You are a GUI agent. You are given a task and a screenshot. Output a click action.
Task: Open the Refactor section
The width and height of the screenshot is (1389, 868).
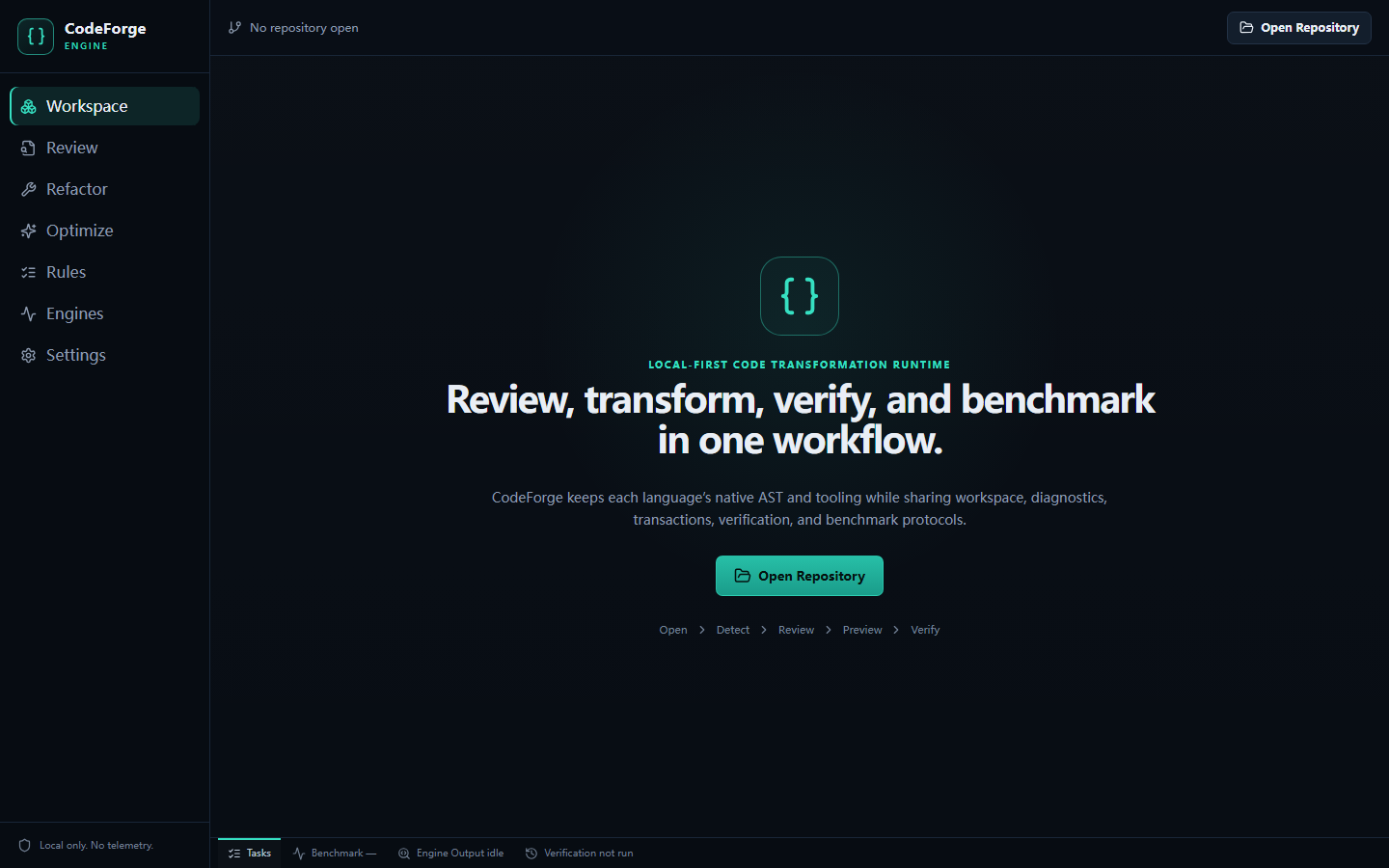(x=104, y=189)
